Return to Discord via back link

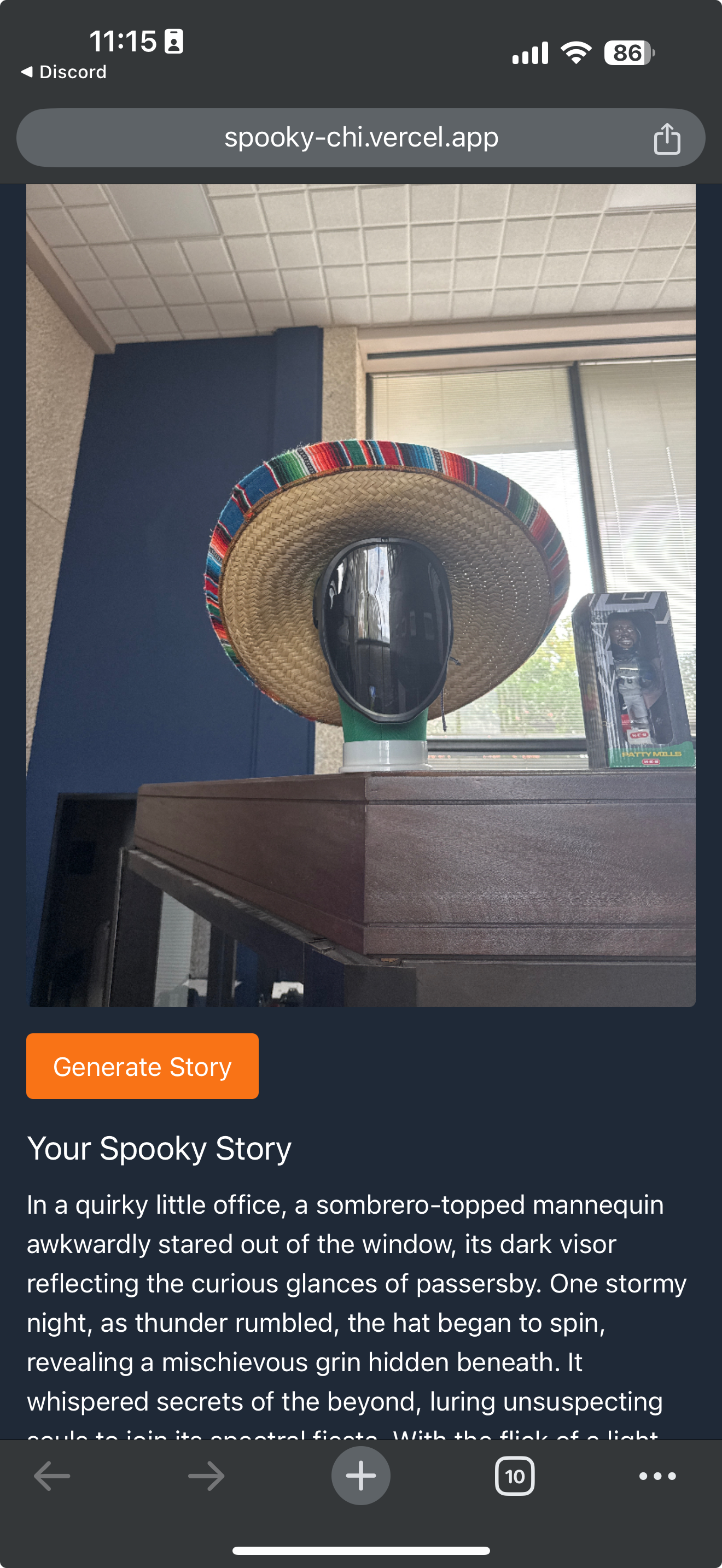(x=64, y=72)
